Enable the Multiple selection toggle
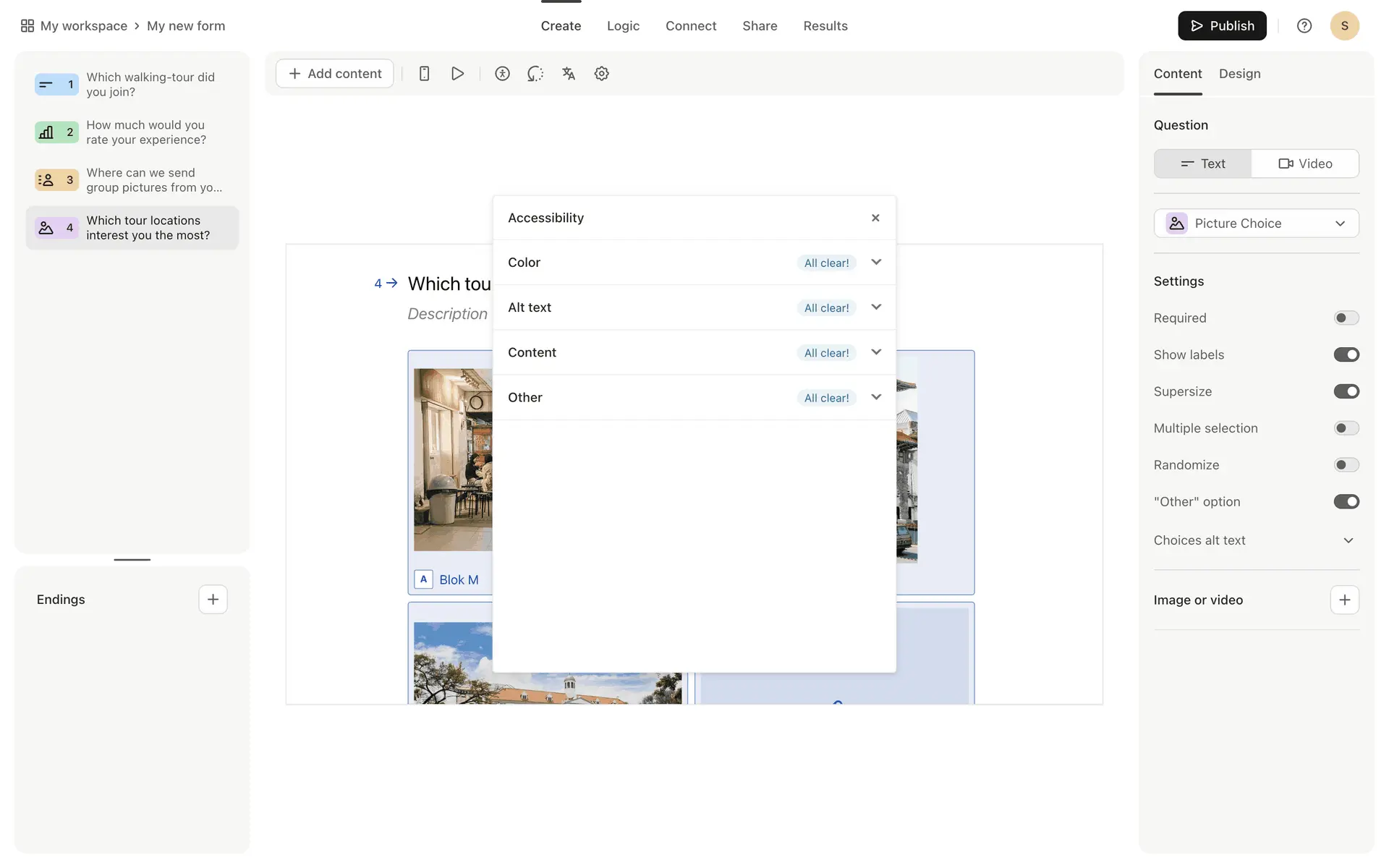This screenshot has width=1389, height=868. [1346, 428]
